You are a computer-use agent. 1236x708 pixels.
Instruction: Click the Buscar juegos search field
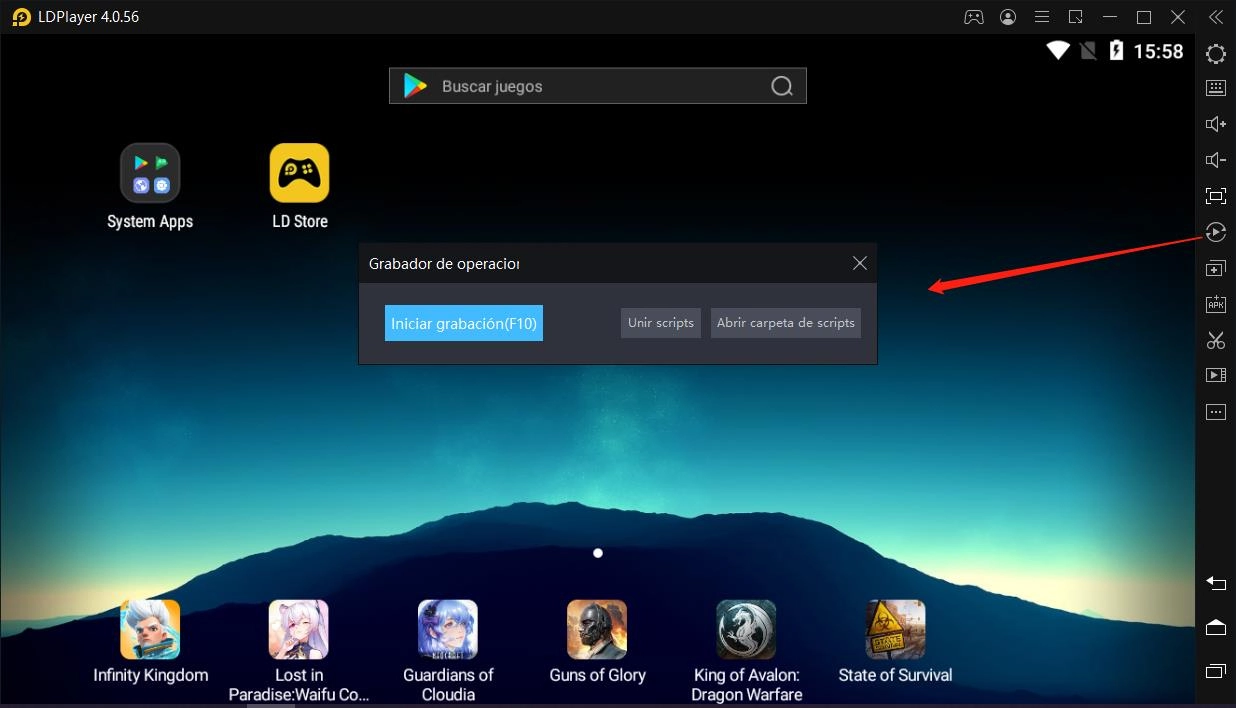[597, 86]
